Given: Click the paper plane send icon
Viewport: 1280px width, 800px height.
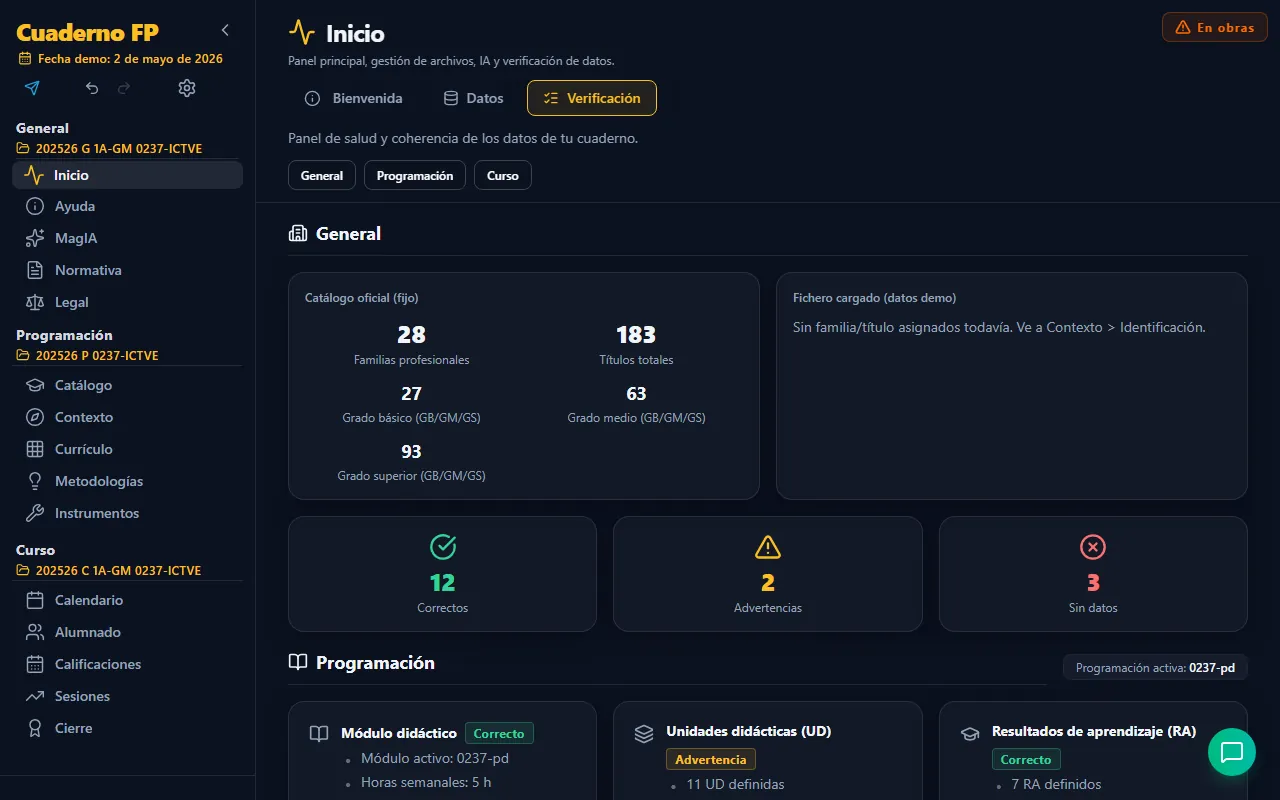Looking at the screenshot, I should coord(32,88).
